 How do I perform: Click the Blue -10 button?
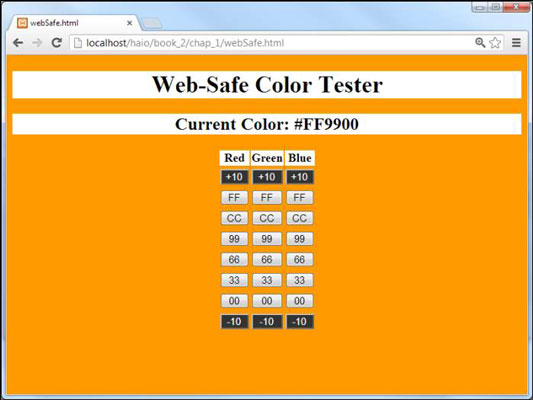pos(299,321)
